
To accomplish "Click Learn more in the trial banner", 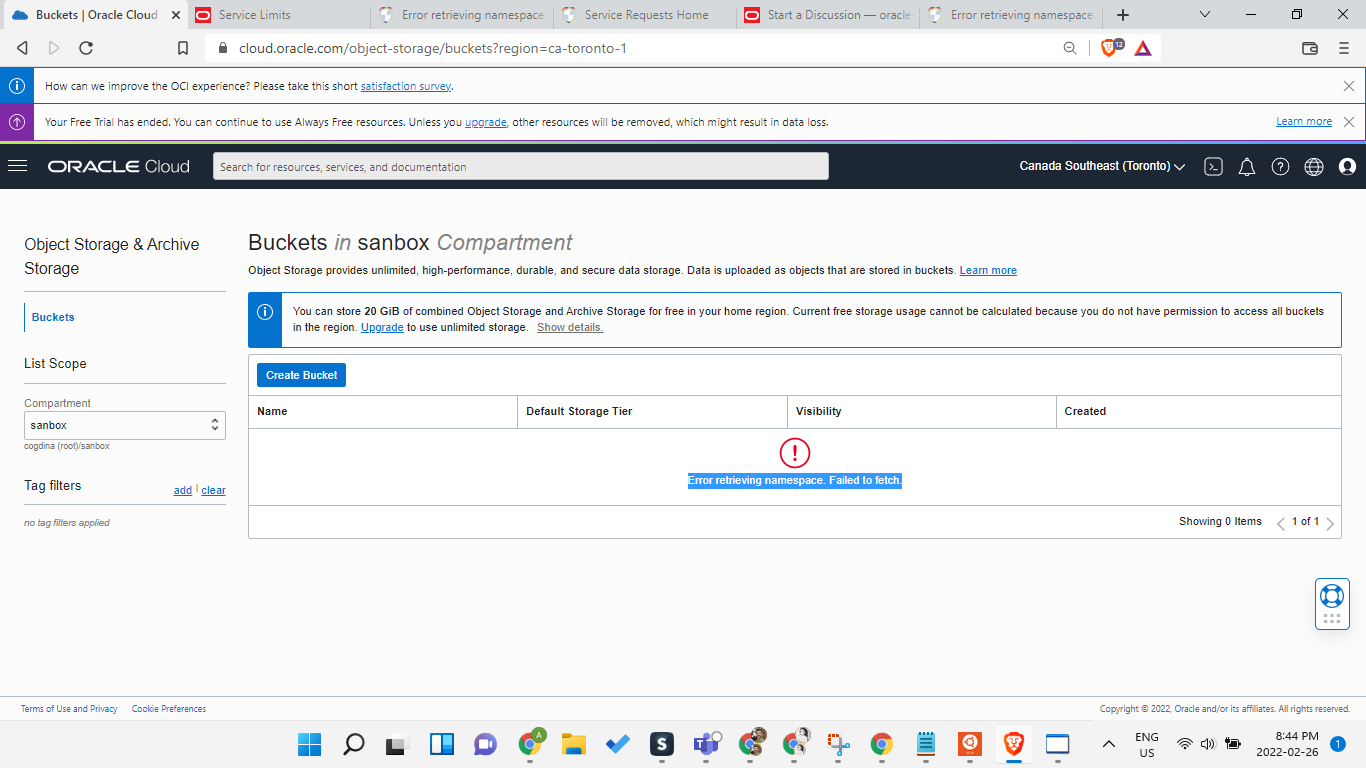I will pyautogui.click(x=1304, y=122).
